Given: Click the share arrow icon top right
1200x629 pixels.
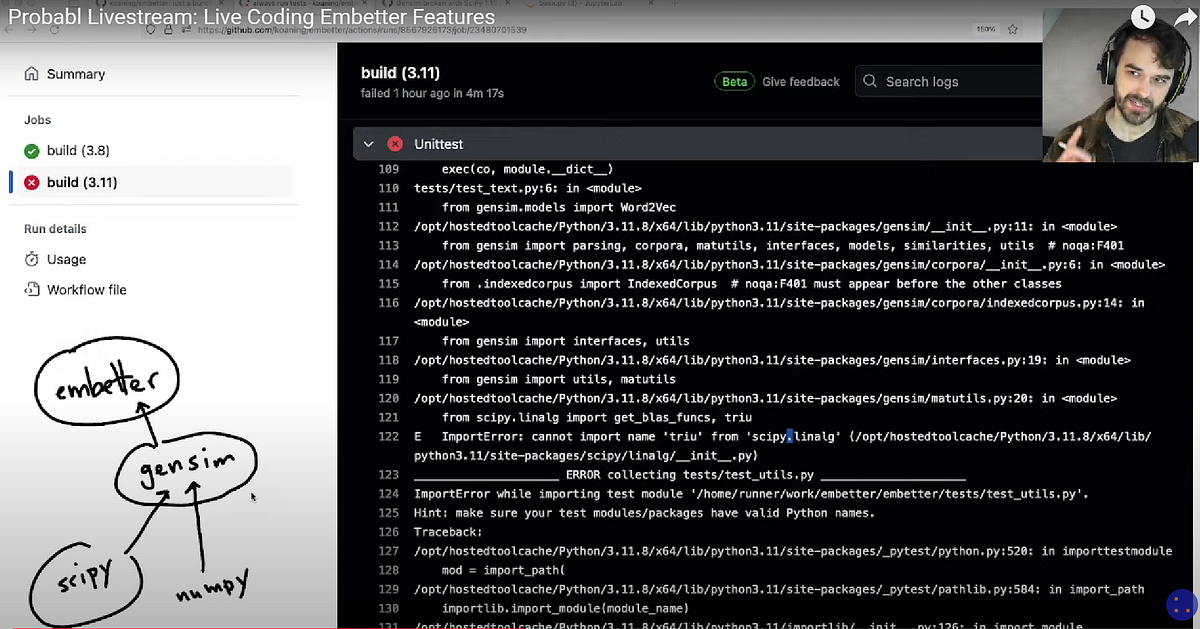Looking at the screenshot, I should pos(1185,17).
